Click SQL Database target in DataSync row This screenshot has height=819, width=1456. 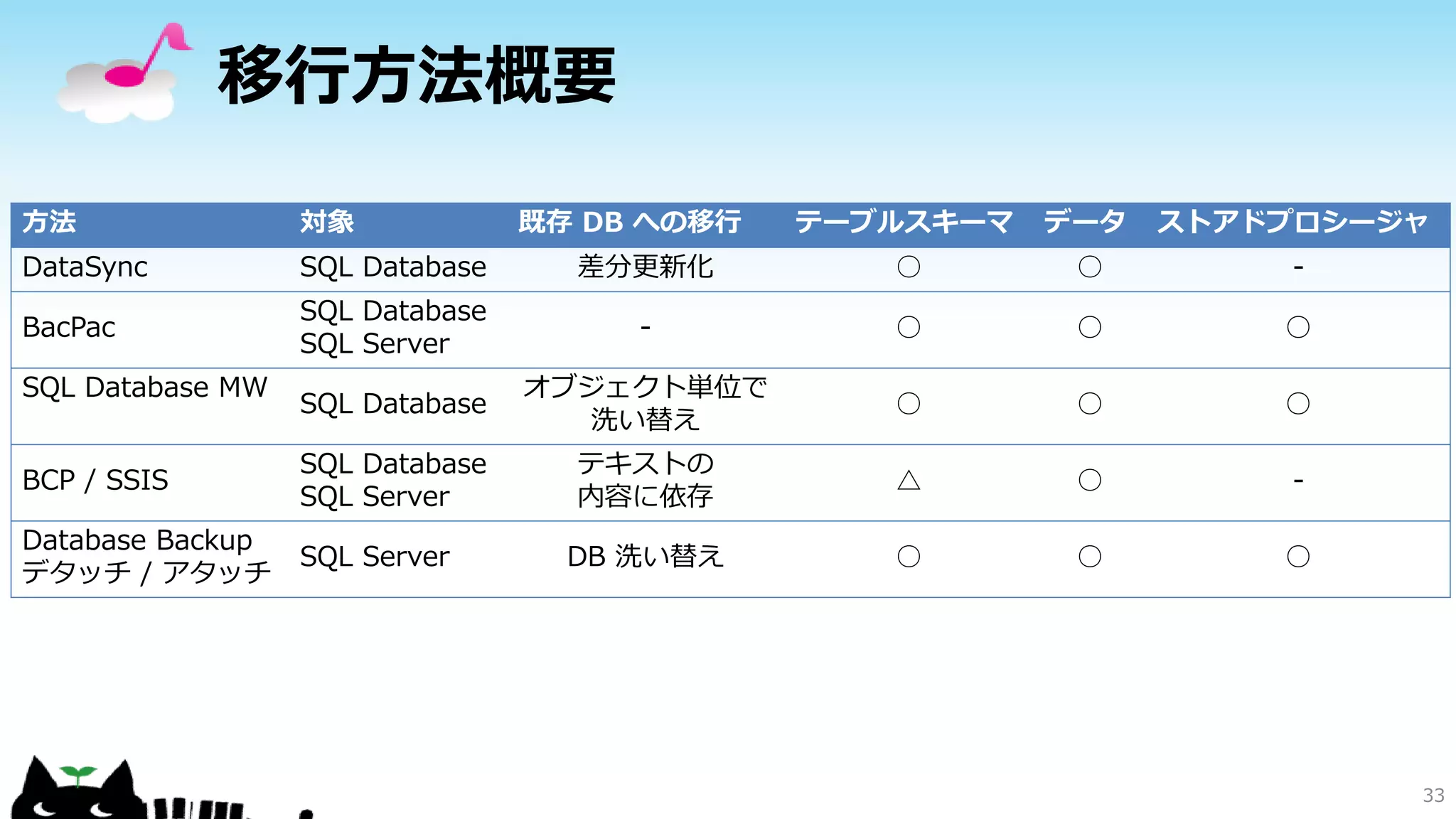point(393,267)
